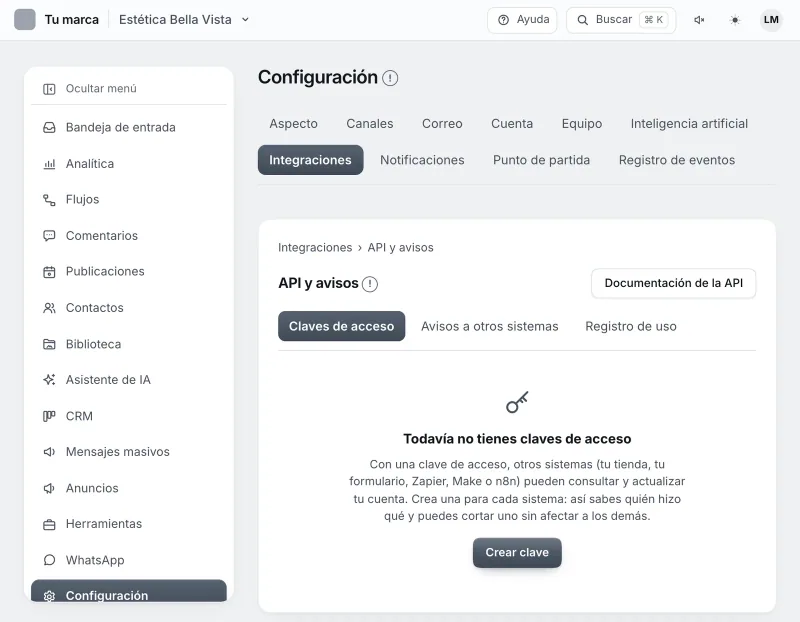Click the WhatsApp chat icon
800x622 pixels.
click(x=49, y=560)
